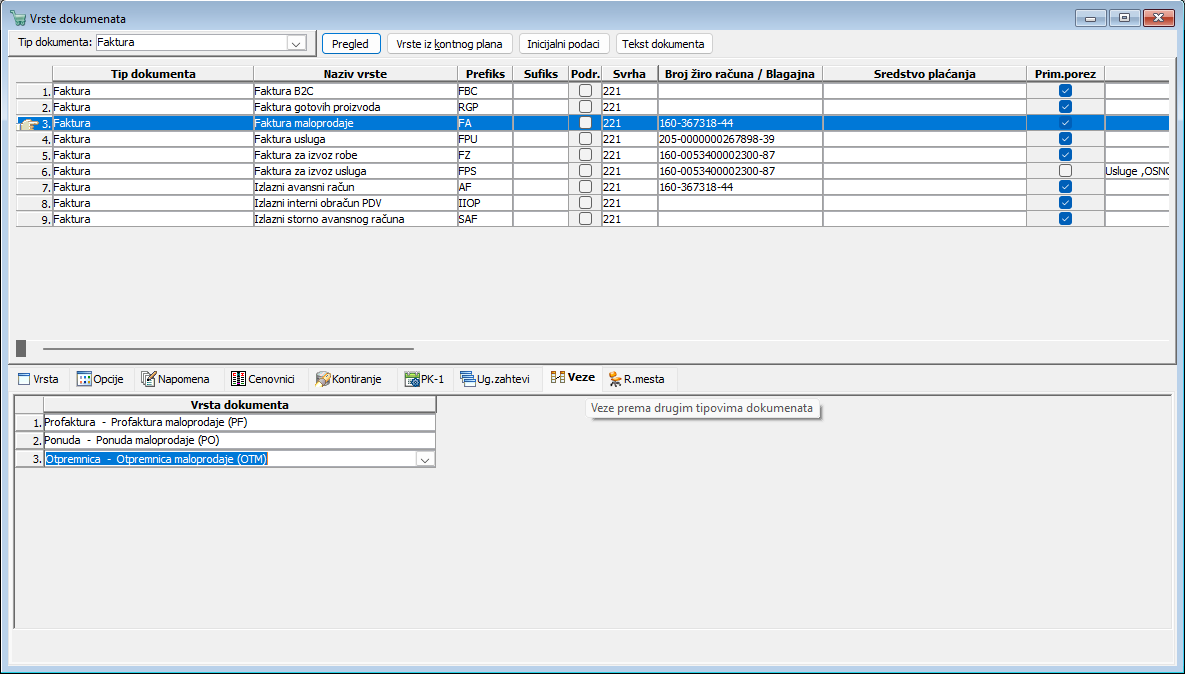Switch to the Cenovnici tab

pos(264,379)
